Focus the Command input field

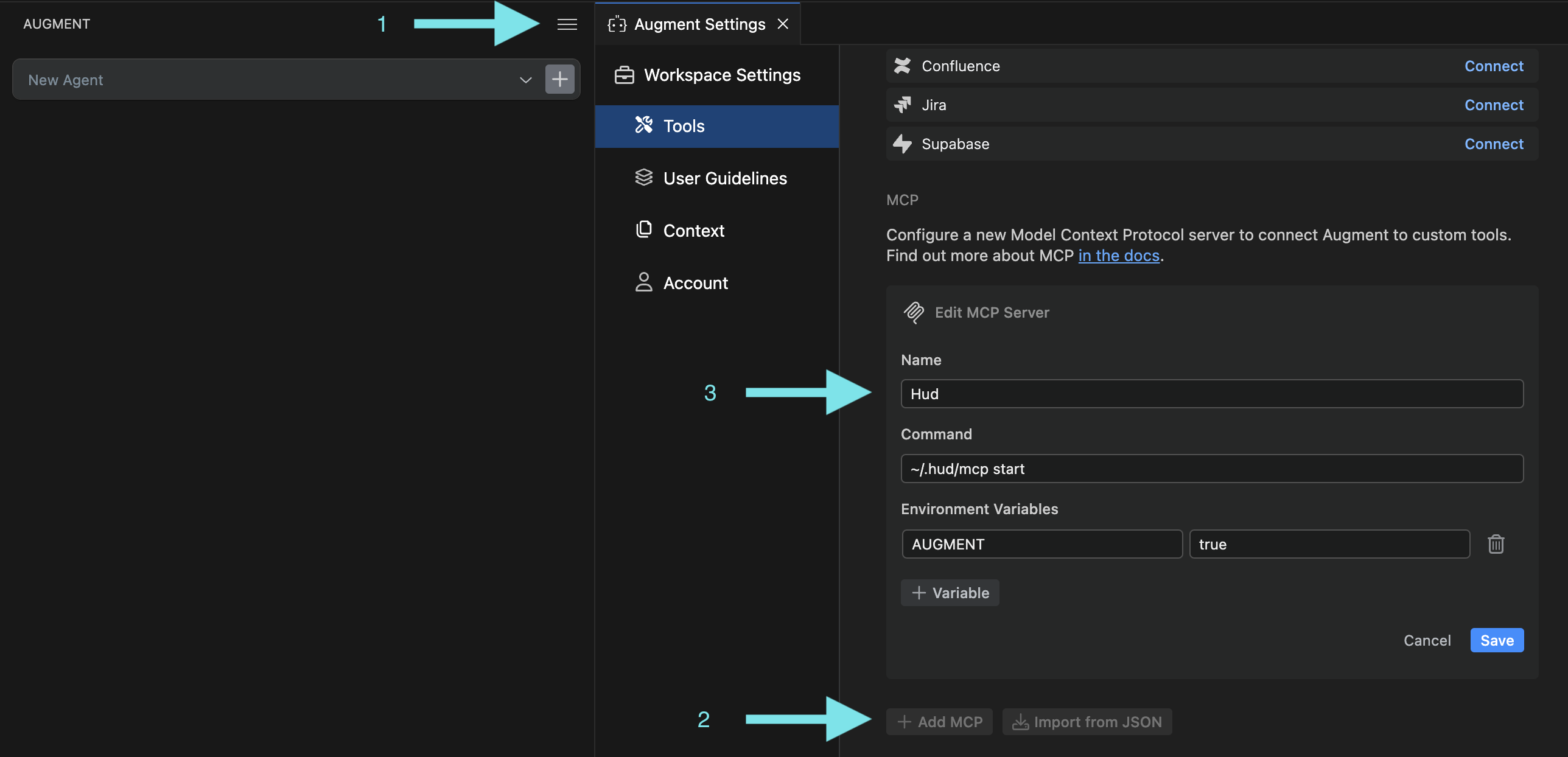click(x=1212, y=469)
